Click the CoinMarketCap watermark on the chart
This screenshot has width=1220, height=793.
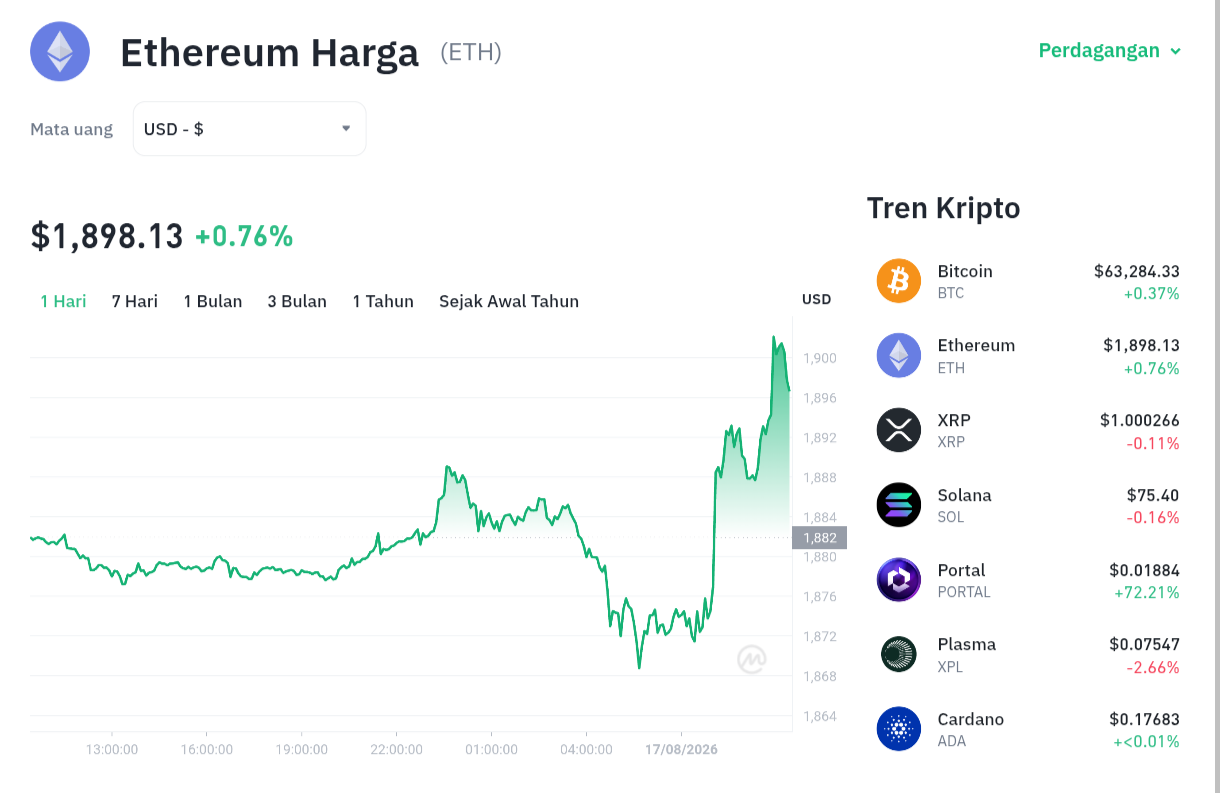(x=752, y=659)
